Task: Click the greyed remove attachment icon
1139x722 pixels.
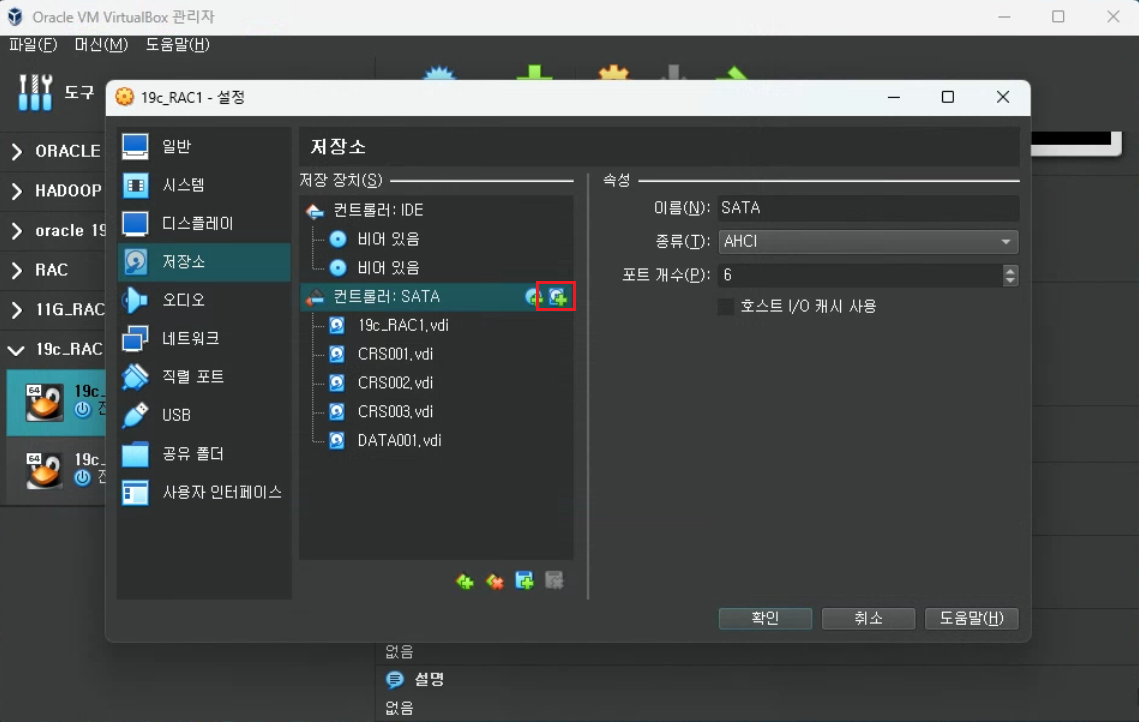Action: 554,581
